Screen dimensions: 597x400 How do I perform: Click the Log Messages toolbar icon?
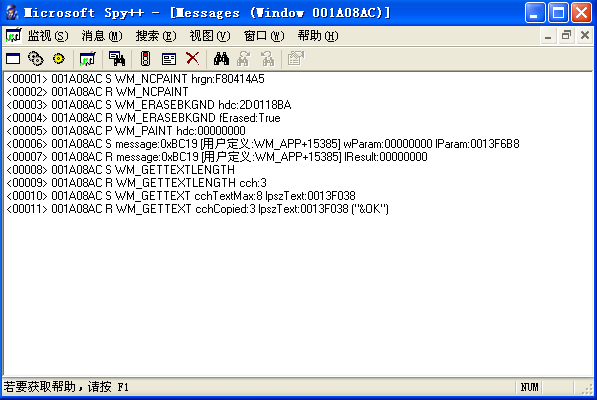tap(88, 59)
